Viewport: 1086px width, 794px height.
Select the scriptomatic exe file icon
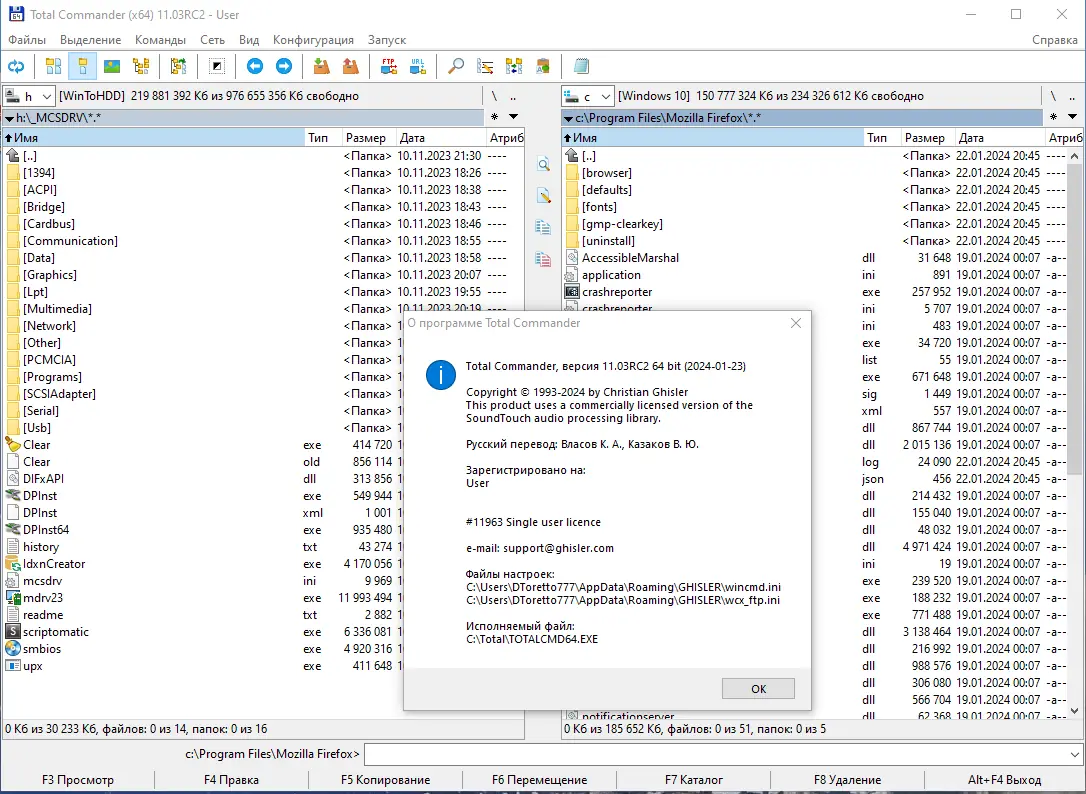click(12, 631)
